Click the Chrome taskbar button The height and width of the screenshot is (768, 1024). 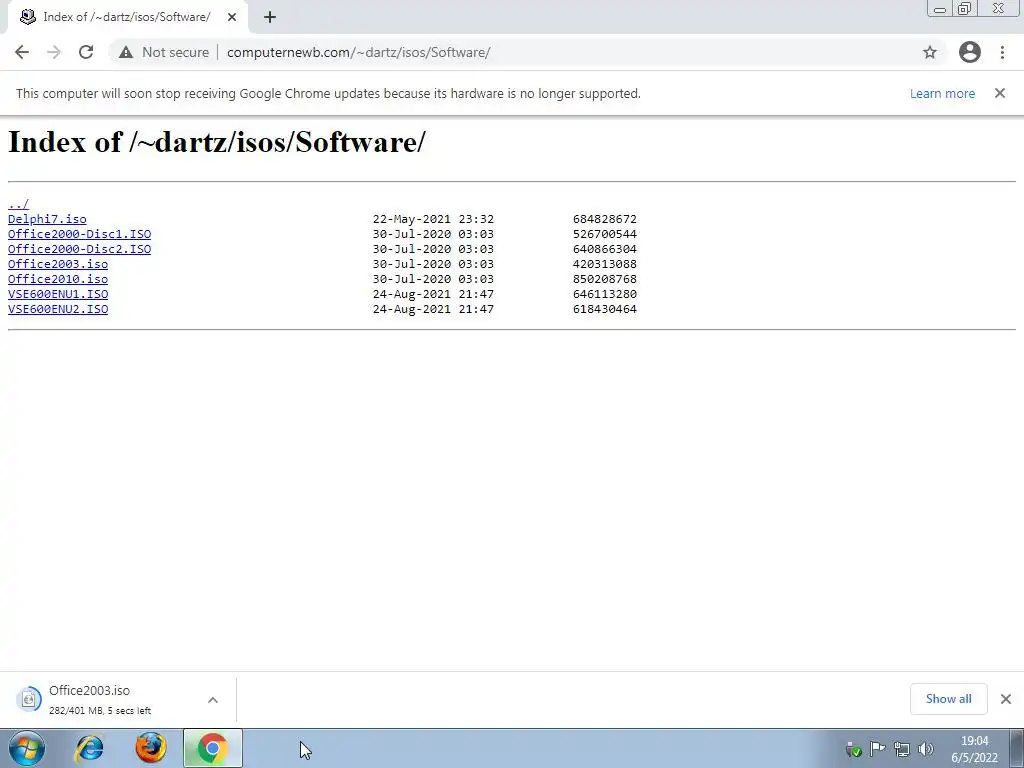[x=213, y=748]
